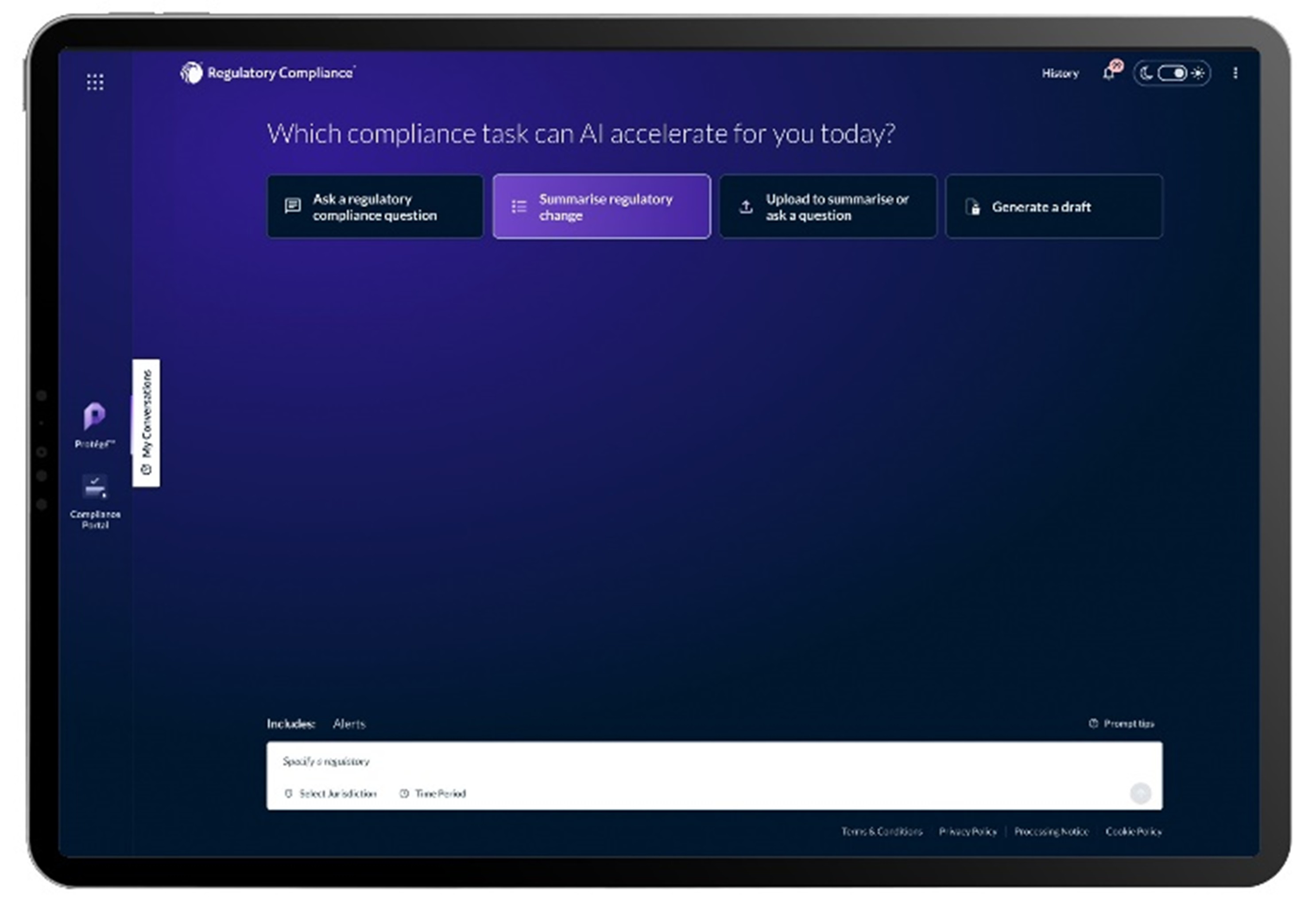1316x901 pixels.
Task: Switch to light mode via sun icon
Action: pos(1198,74)
